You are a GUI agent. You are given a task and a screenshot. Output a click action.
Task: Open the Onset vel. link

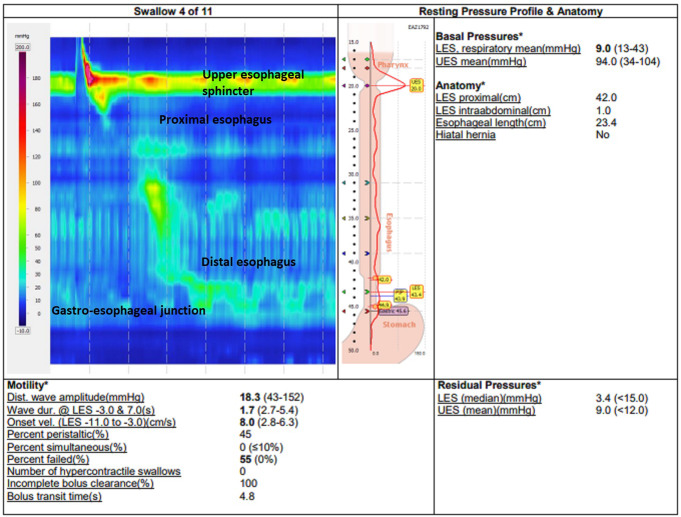[91, 422]
